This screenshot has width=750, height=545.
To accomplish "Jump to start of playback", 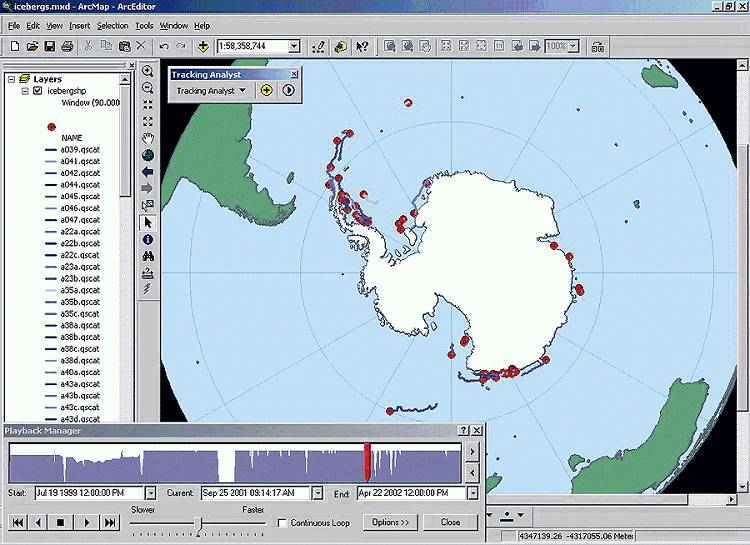I will pyautogui.click(x=17, y=523).
